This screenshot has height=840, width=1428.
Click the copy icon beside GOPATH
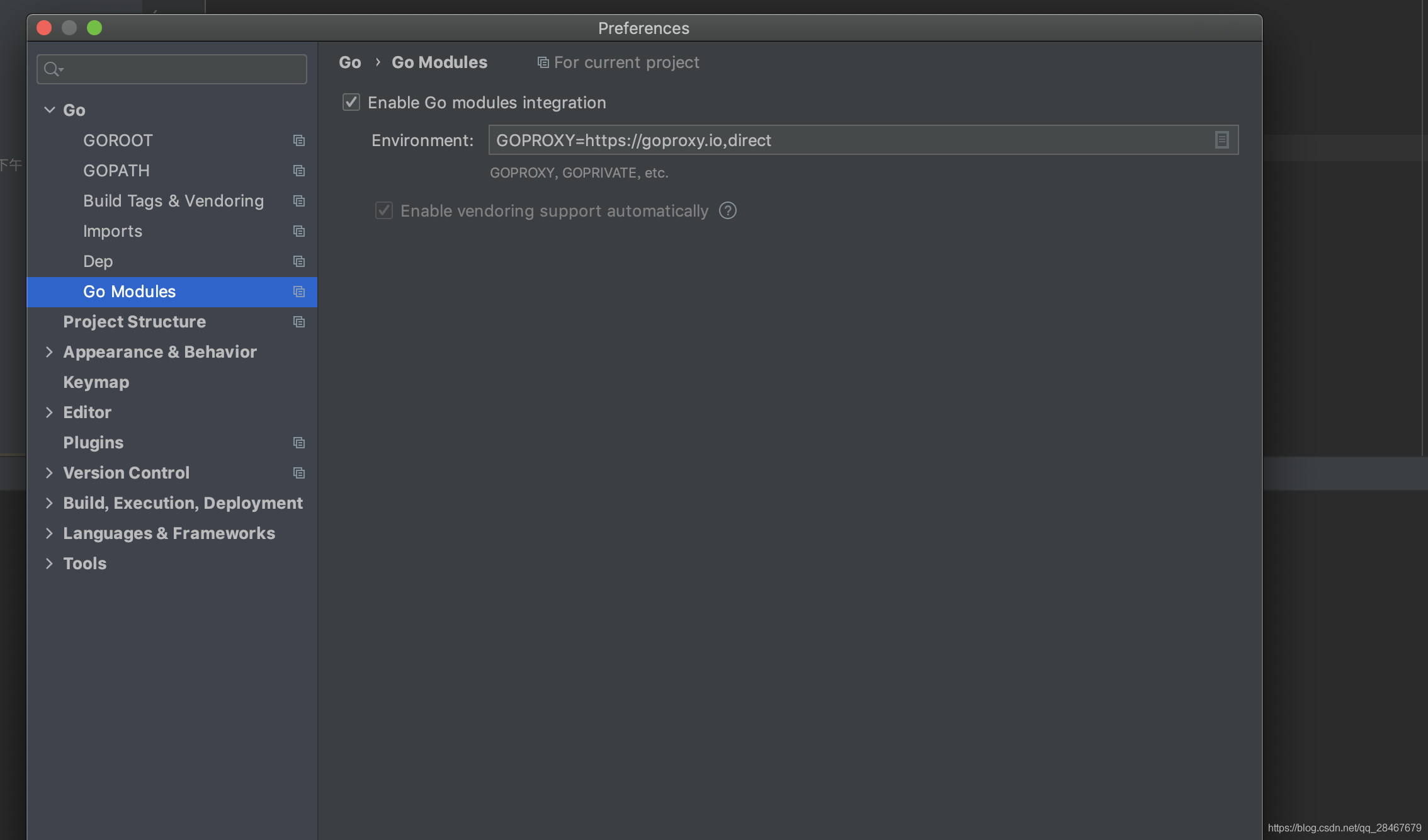click(299, 170)
